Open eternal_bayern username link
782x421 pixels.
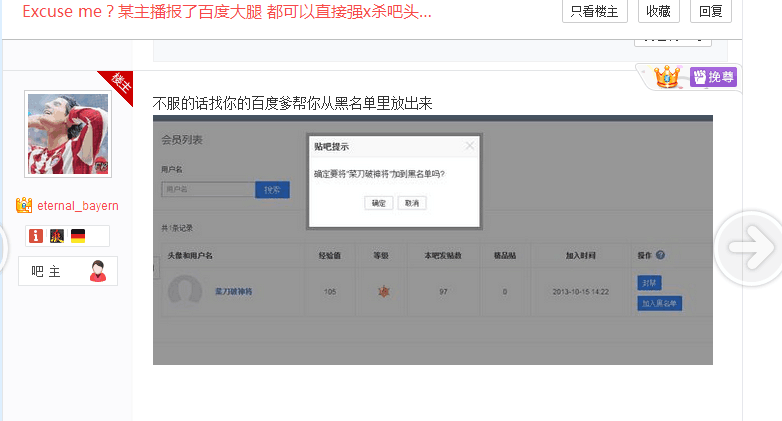point(78,206)
